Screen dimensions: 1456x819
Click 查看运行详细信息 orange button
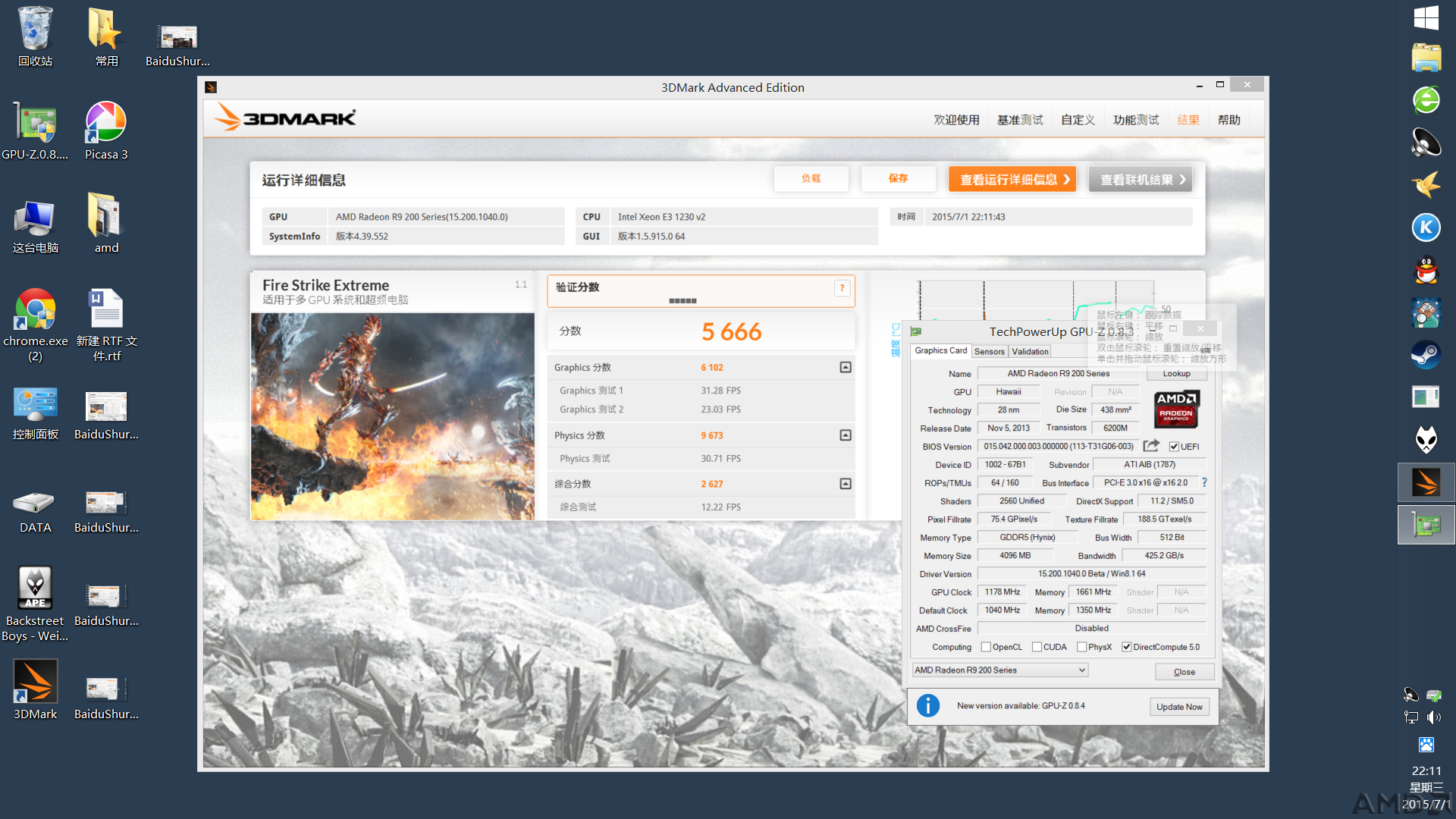click(1012, 180)
